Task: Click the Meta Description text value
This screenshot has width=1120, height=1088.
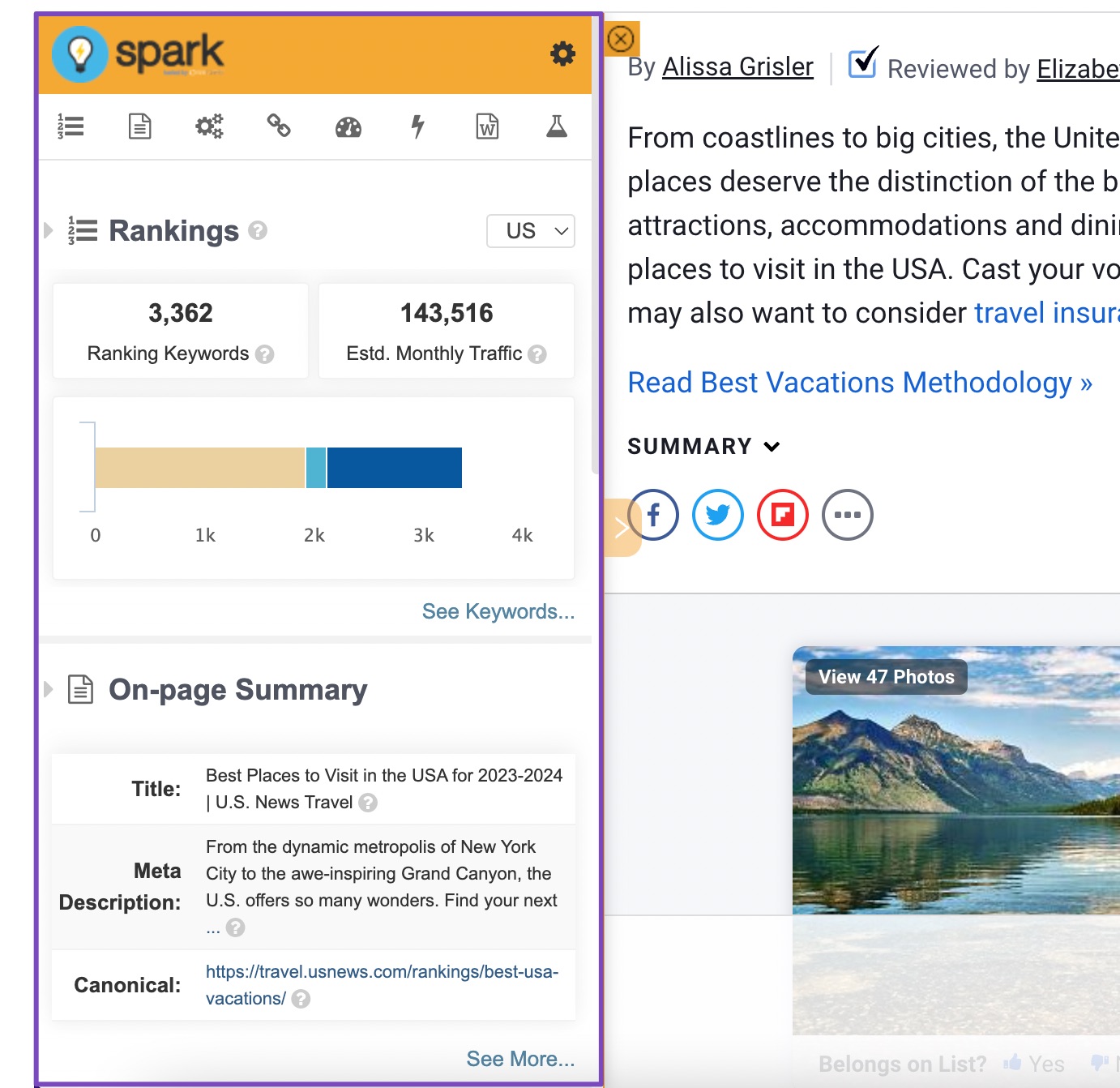Action: point(382,887)
